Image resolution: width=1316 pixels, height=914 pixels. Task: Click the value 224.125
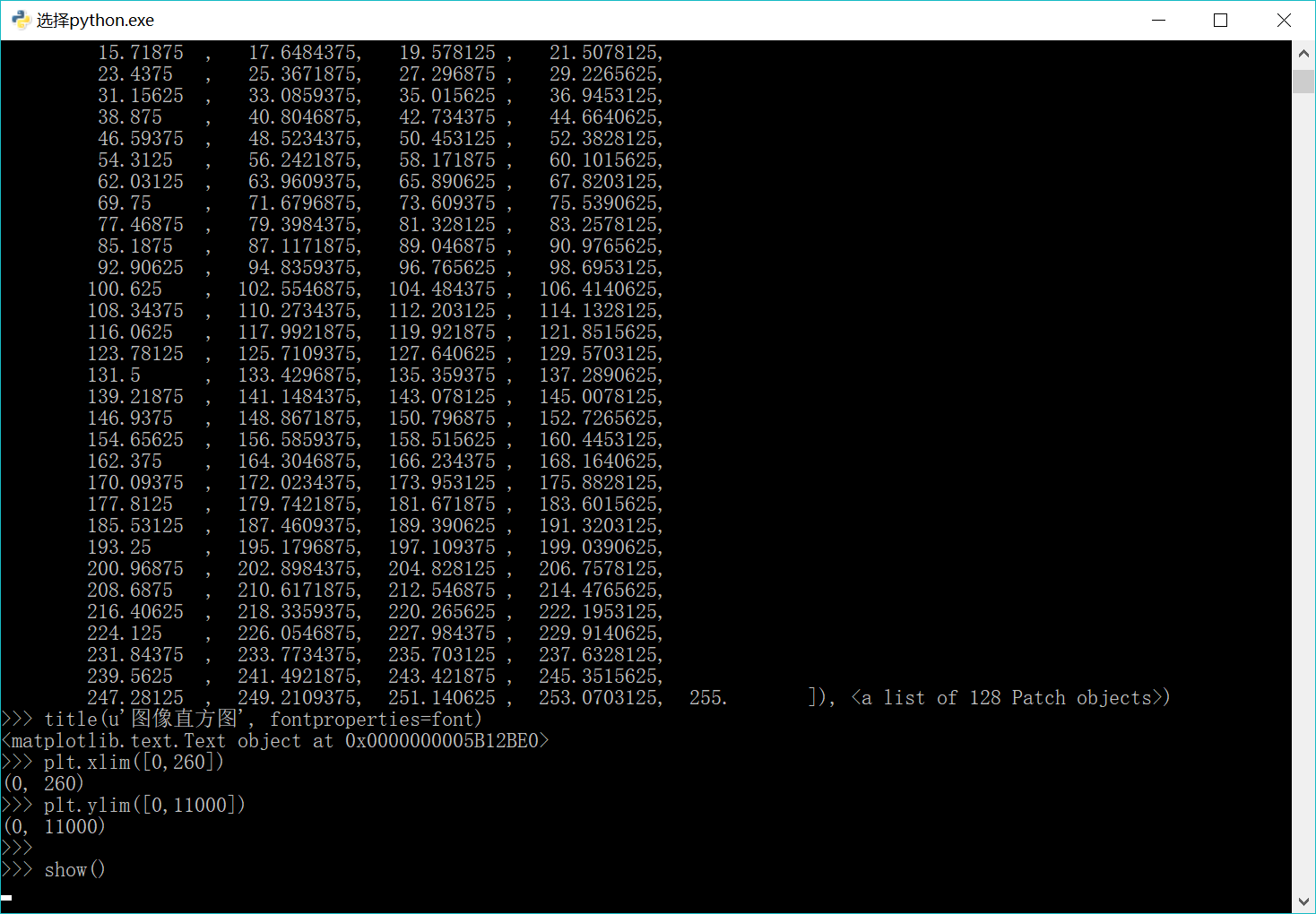point(125,633)
